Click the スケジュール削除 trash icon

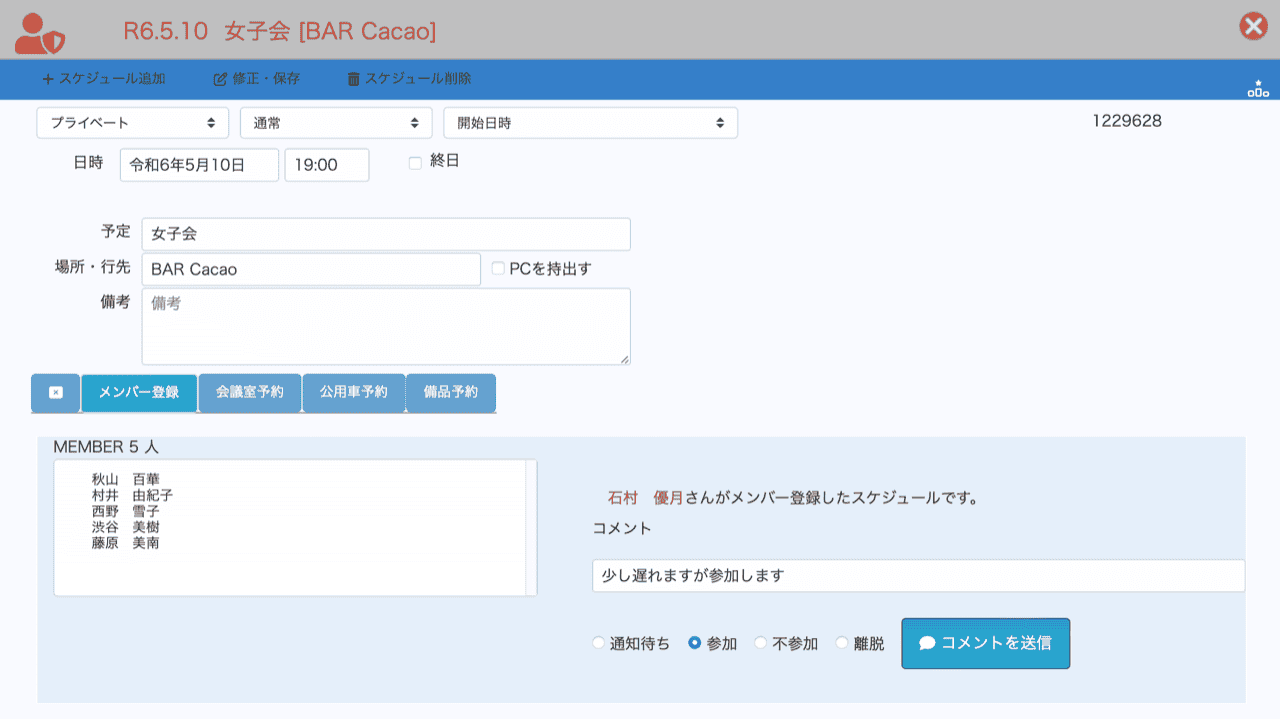(353, 79)
